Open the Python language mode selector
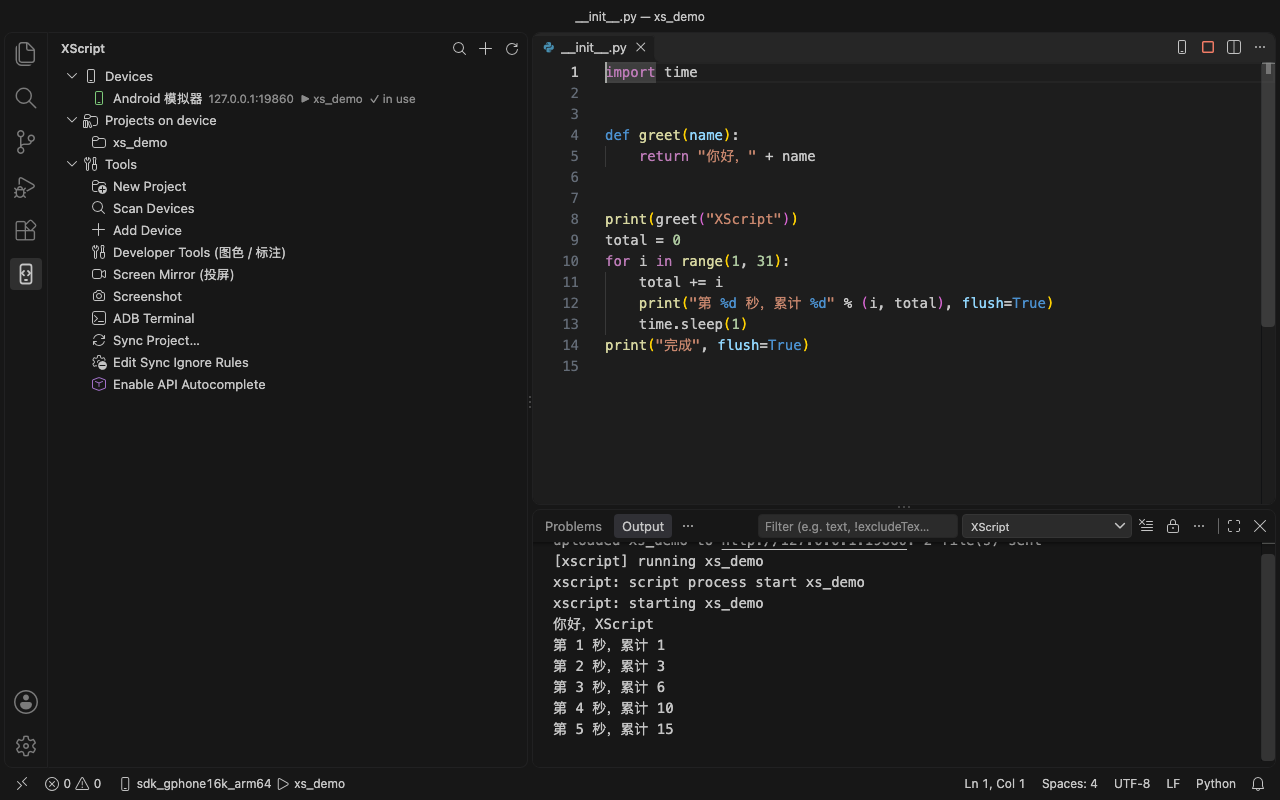1280x800 pixels. coord(1216,784)
